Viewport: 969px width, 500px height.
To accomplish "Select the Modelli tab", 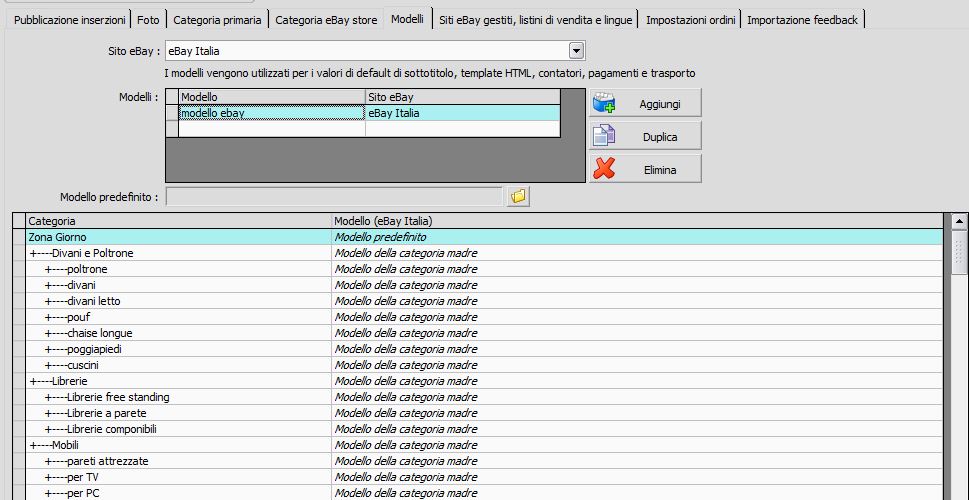I will [x=407, y=19].
